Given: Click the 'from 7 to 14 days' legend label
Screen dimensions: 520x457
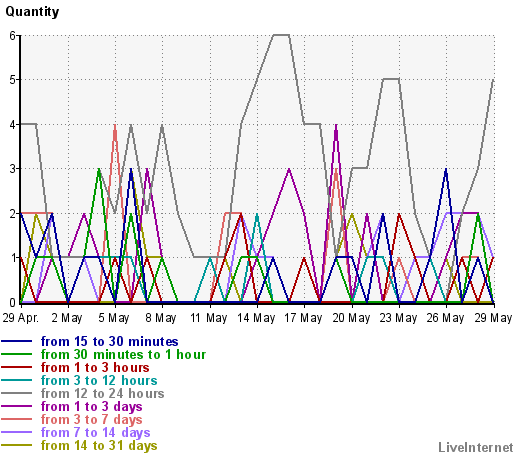Looking at the screenshot, I should (96, 433).
